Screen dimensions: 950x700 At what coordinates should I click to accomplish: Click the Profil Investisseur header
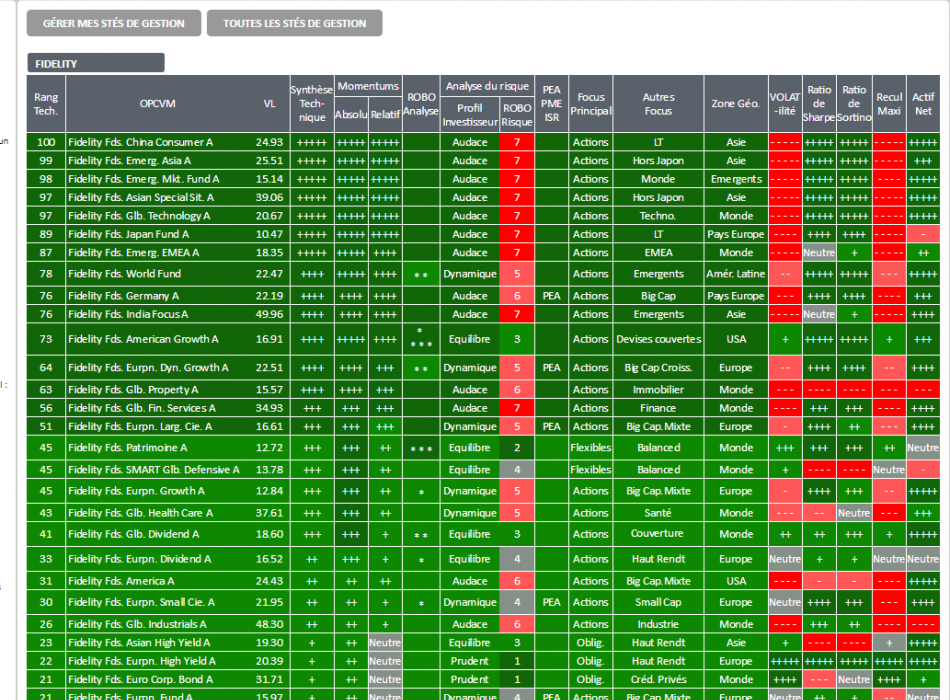click(x=470, y=114)
